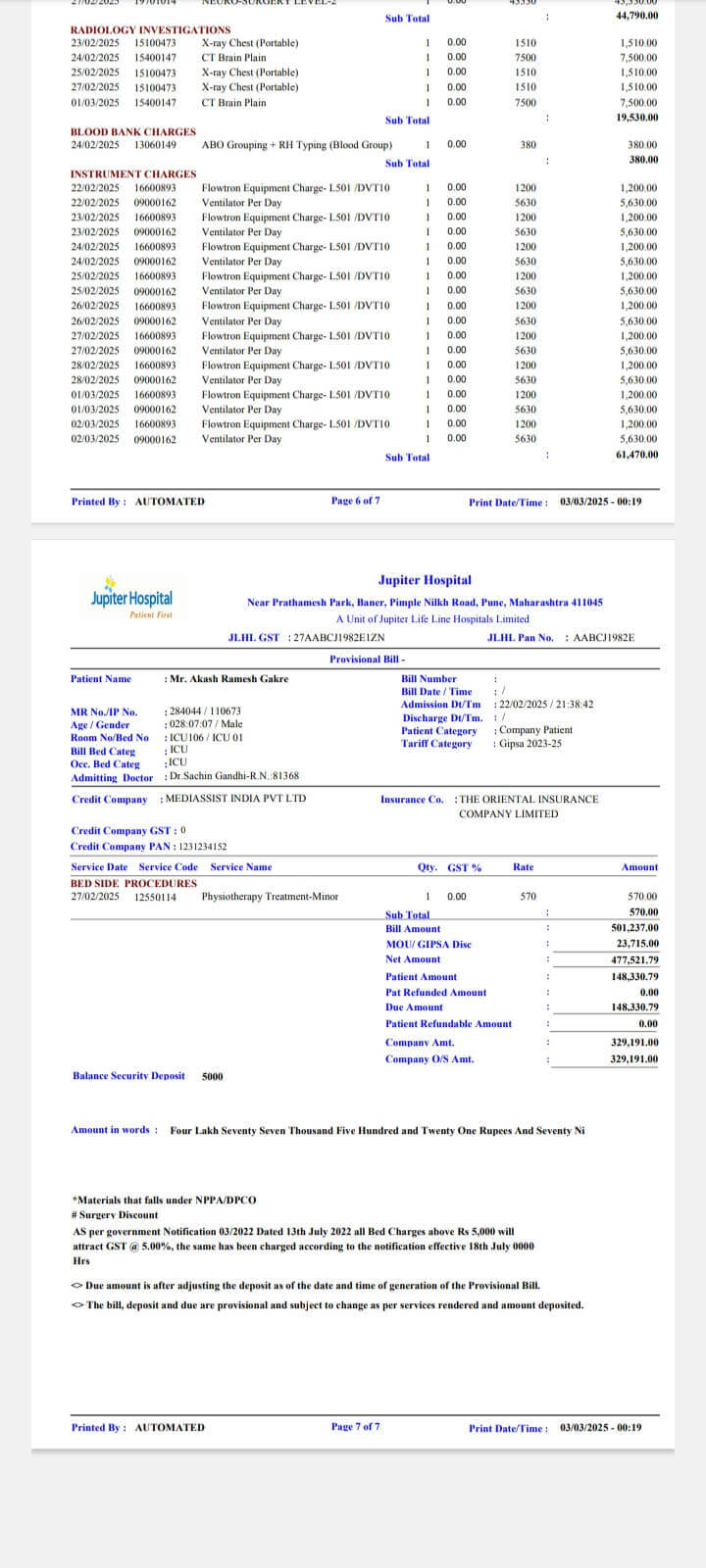Click the Jupiter Hospital logo
706x1568 pixels.
click(131, 597)
